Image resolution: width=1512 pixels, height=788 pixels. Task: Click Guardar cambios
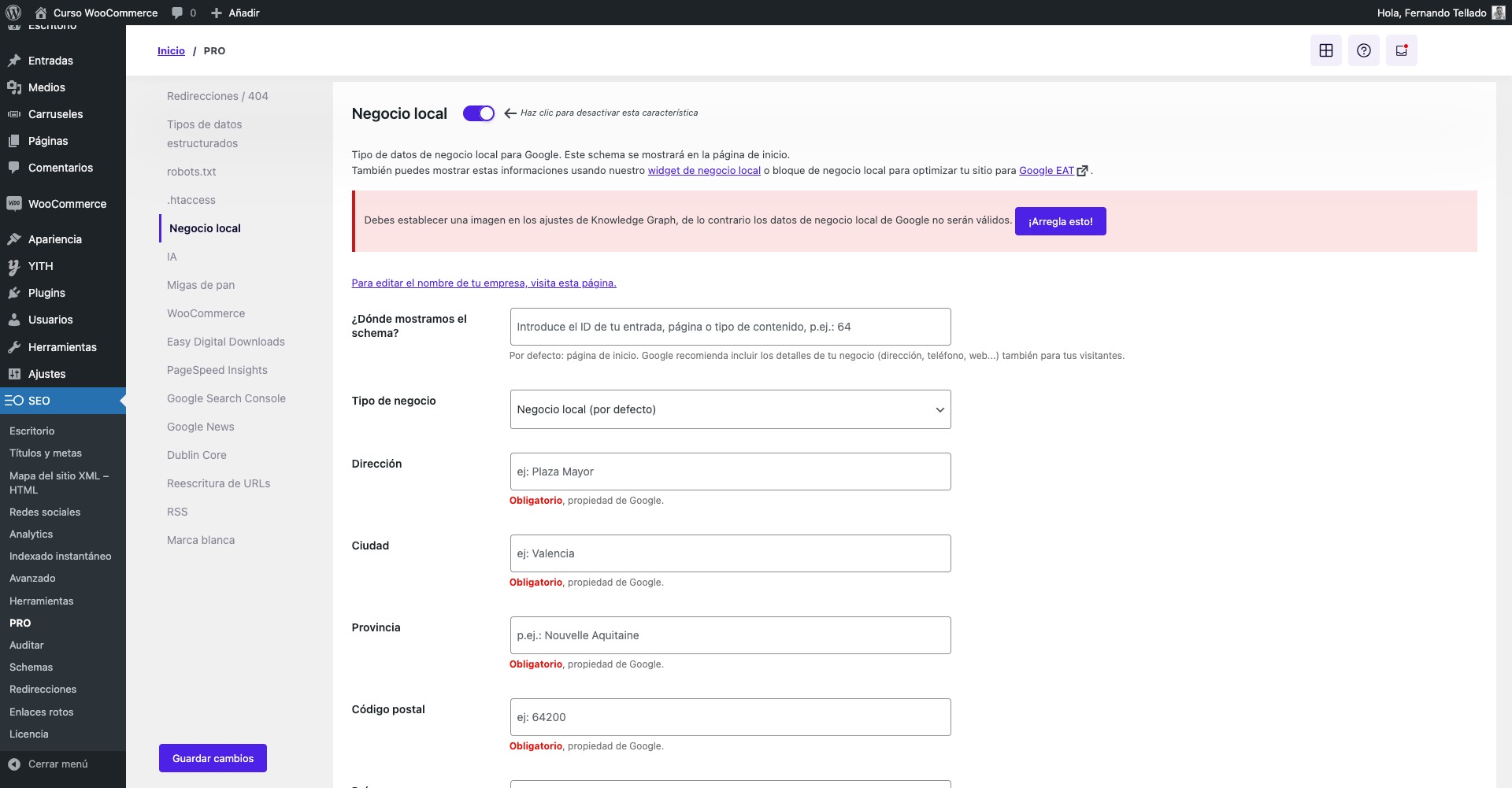212,757
